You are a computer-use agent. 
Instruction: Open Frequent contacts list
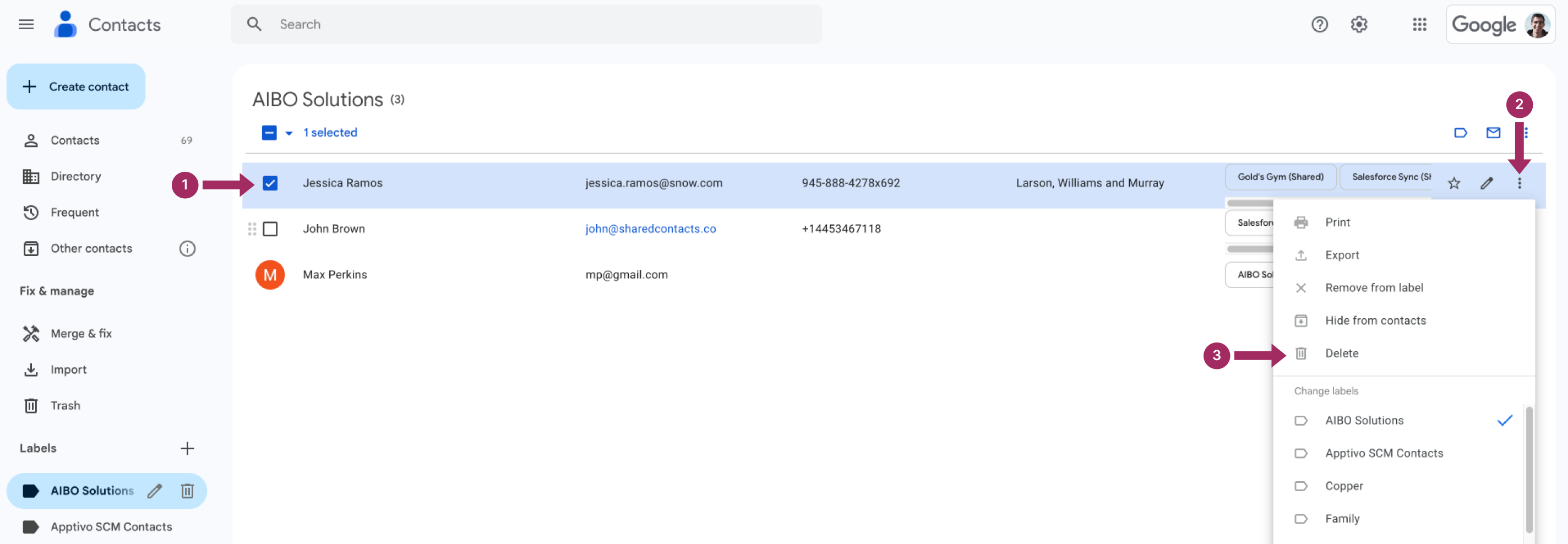[107, 213]
